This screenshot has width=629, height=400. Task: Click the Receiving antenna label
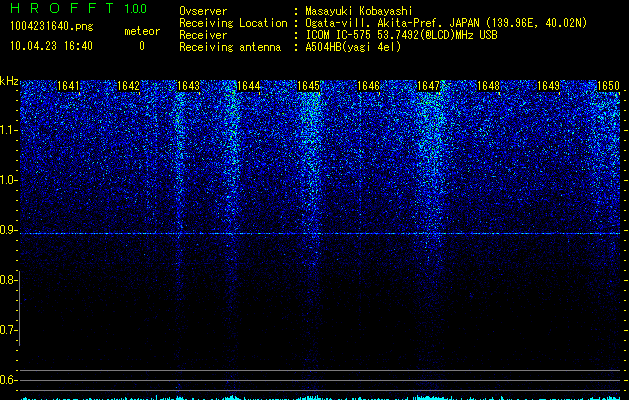230,47
